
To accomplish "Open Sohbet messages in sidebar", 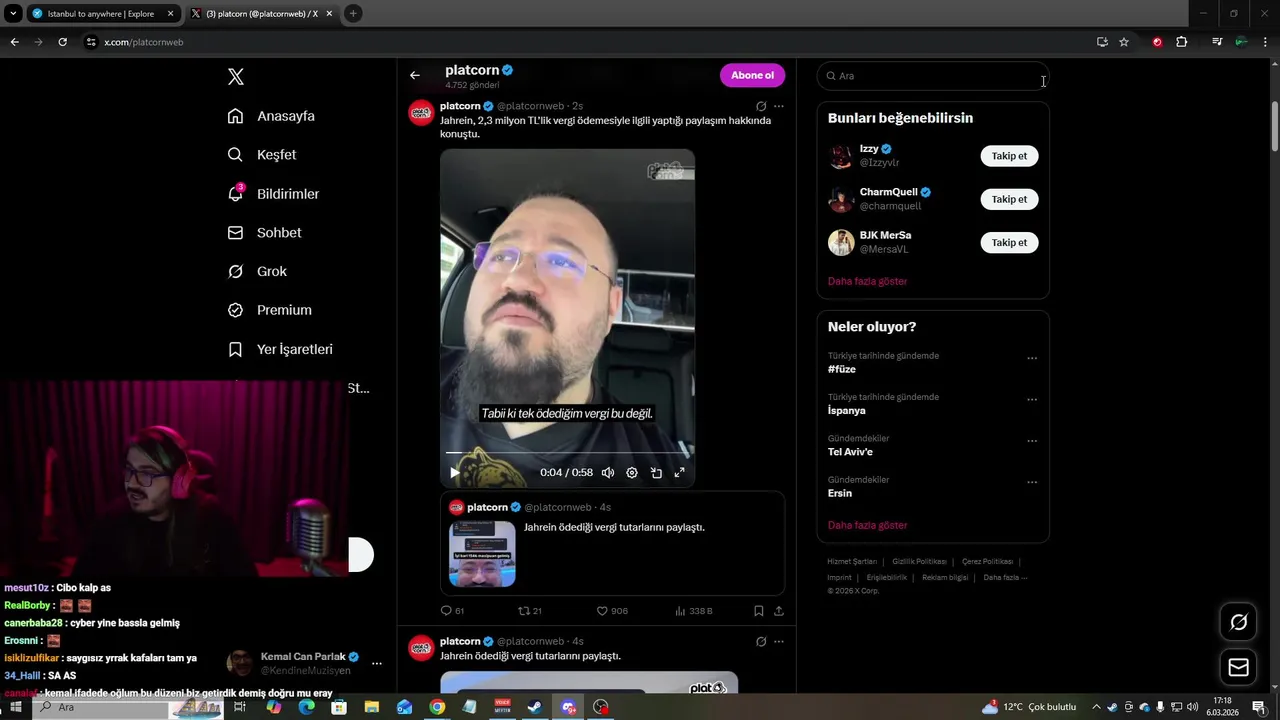I will tap(264, 233).
